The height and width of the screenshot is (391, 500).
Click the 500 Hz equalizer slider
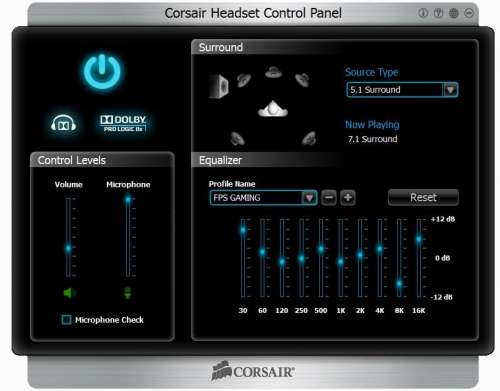coord(321,249)
